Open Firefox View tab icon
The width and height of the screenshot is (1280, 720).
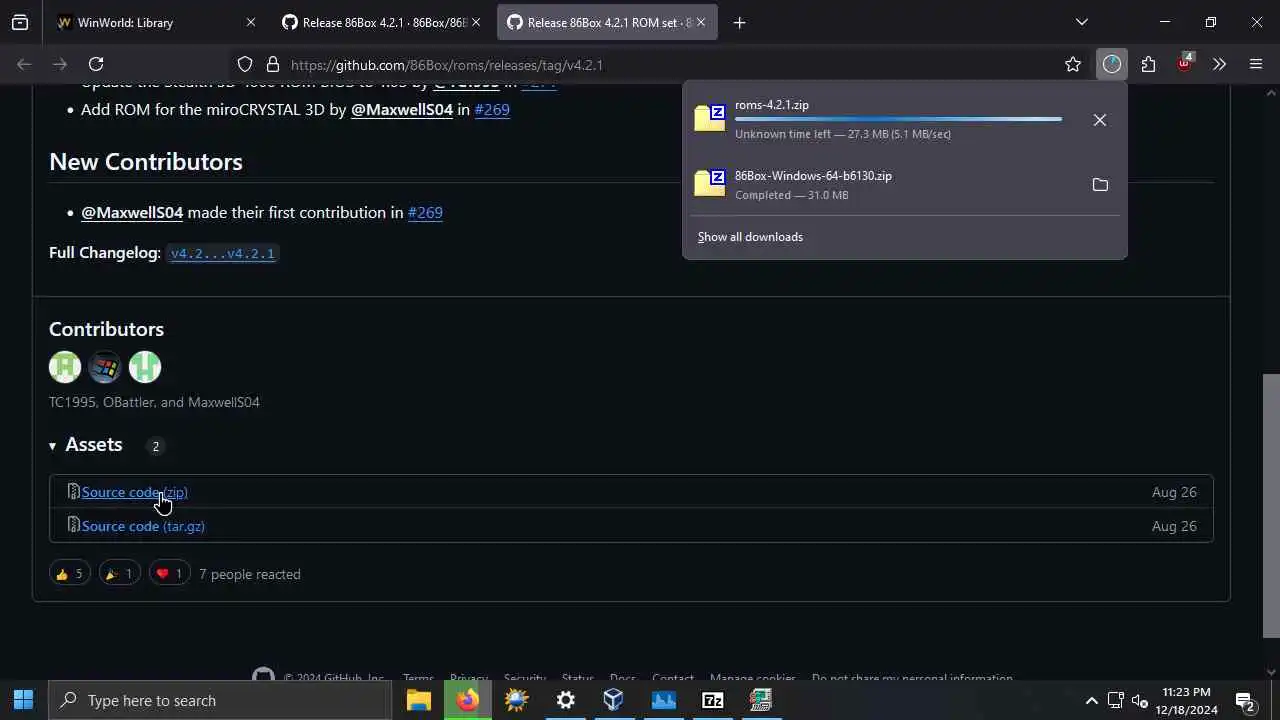pyautogui.click(x=20, y=22)
